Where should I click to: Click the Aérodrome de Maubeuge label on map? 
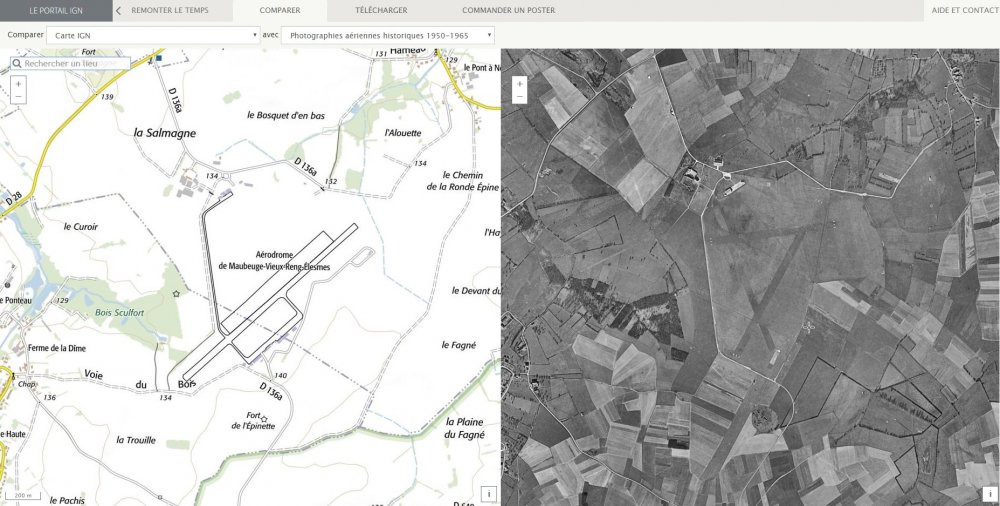278,262
